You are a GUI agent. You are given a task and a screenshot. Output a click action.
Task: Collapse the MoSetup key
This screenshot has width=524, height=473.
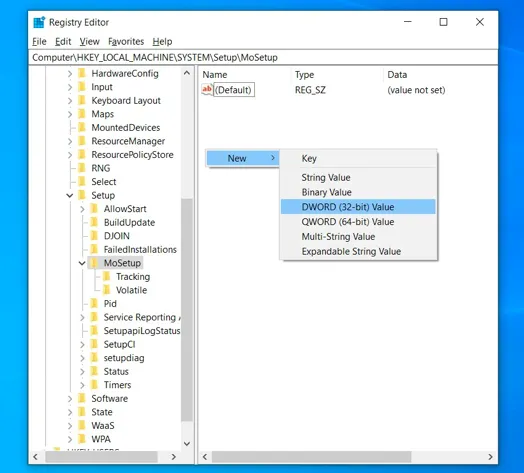tap(82, 263)
